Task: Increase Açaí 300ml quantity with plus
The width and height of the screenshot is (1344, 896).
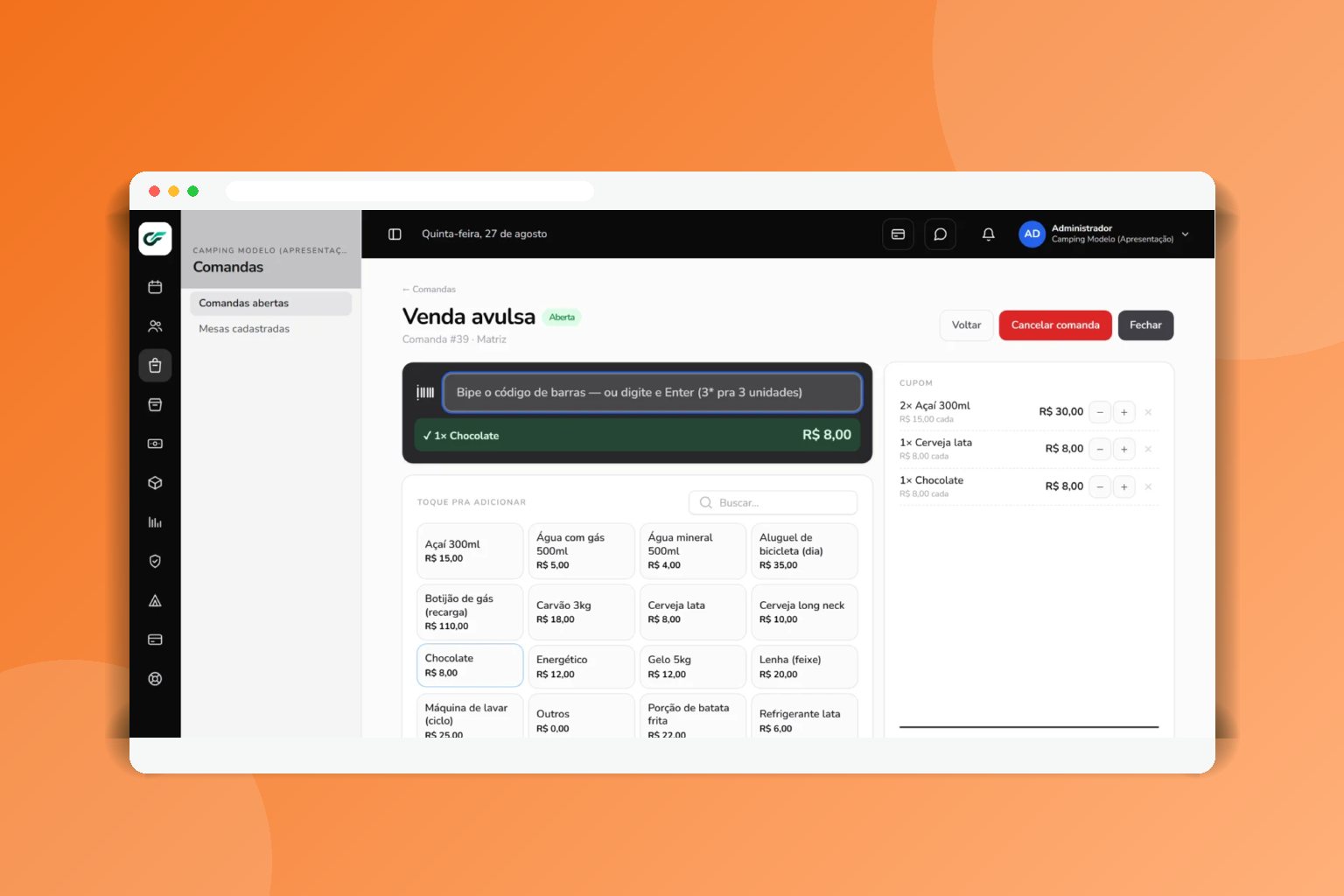Action: [1124, 412]
